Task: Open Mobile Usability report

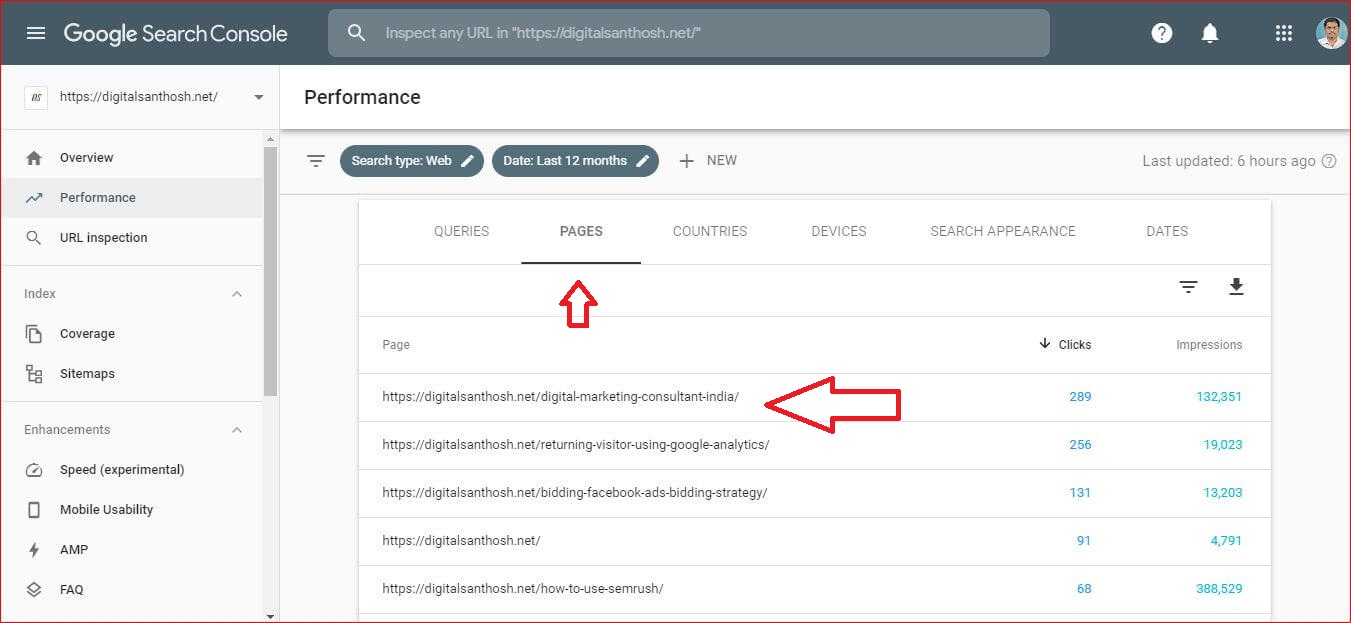Action: 131,510
